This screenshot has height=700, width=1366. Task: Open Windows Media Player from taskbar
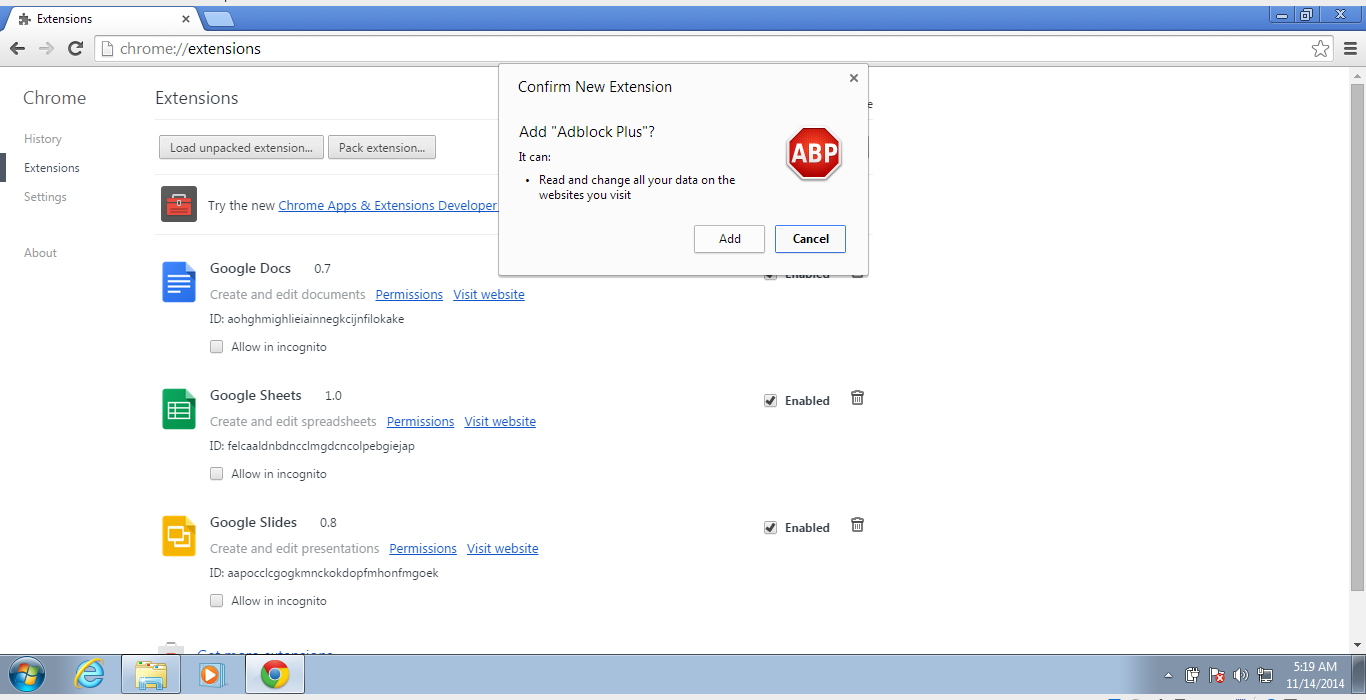click(x=211, y=676)
